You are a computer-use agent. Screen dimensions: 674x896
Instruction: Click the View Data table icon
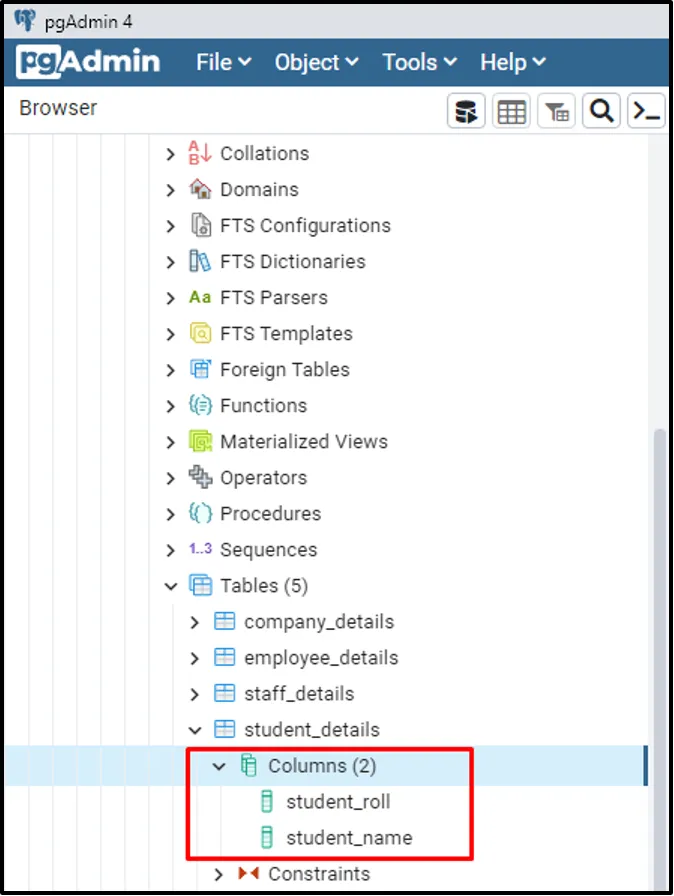click(511, 111)
